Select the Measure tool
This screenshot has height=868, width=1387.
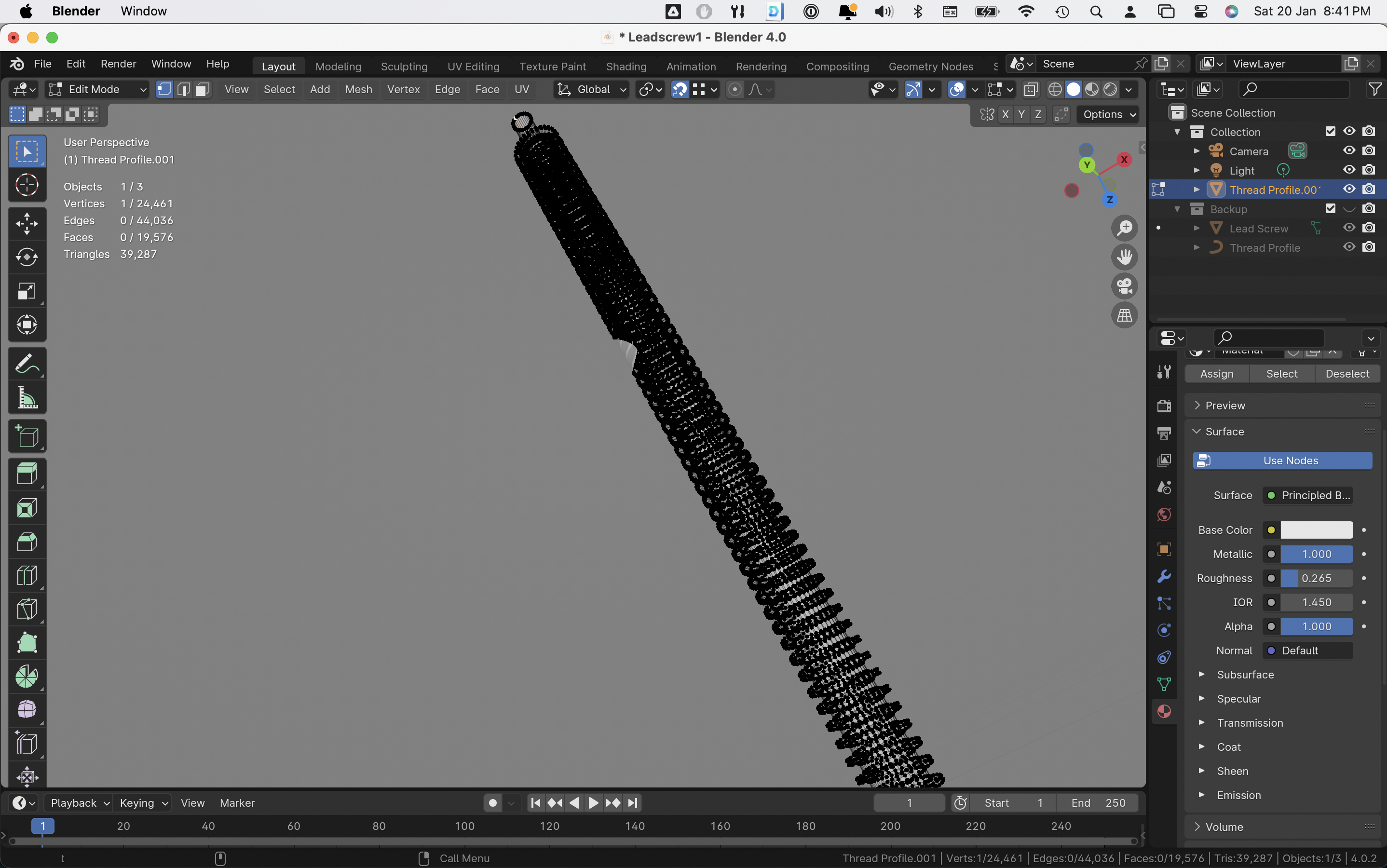click(27, 397)
